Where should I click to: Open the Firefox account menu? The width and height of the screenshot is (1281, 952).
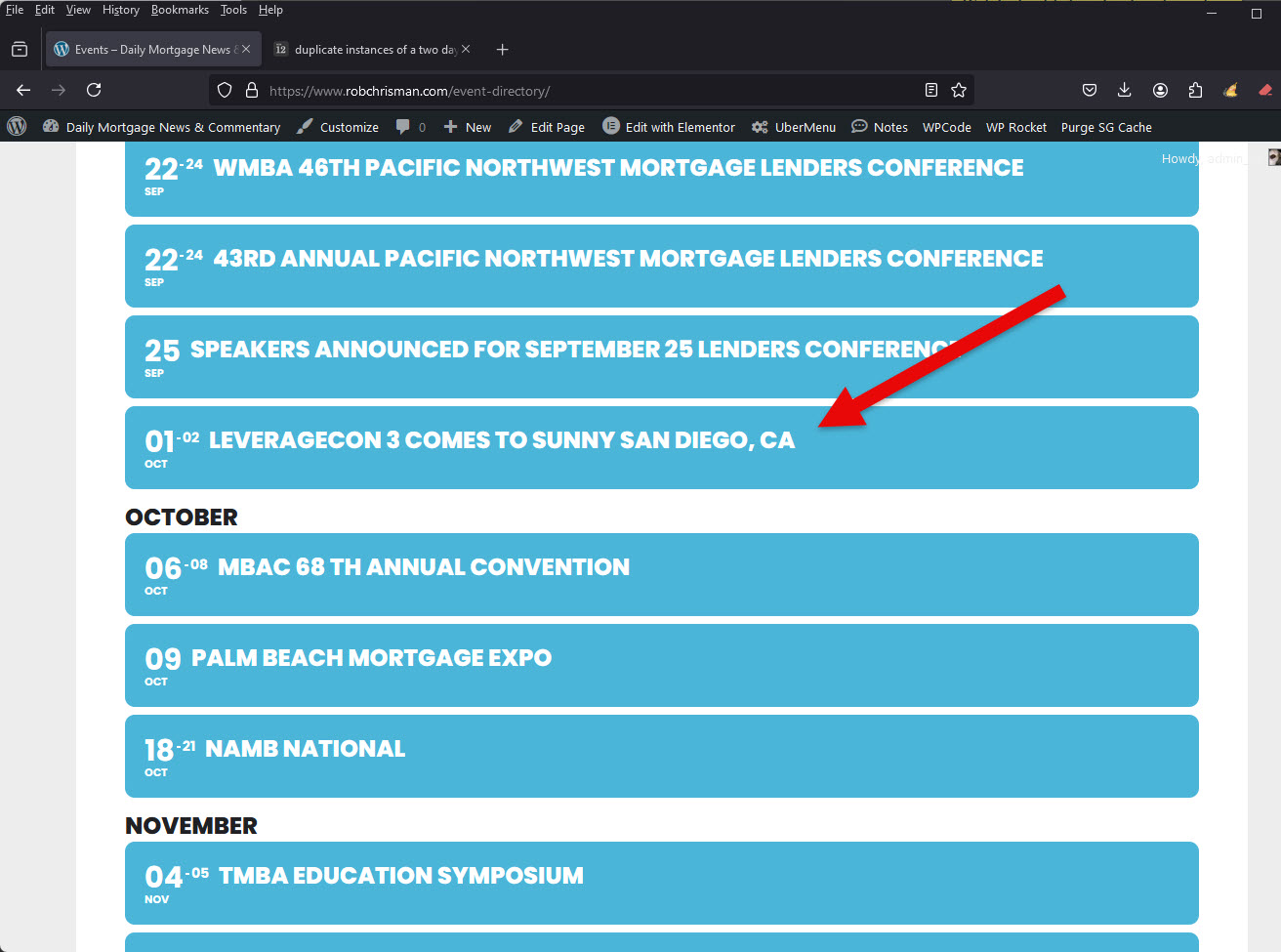1160,90
